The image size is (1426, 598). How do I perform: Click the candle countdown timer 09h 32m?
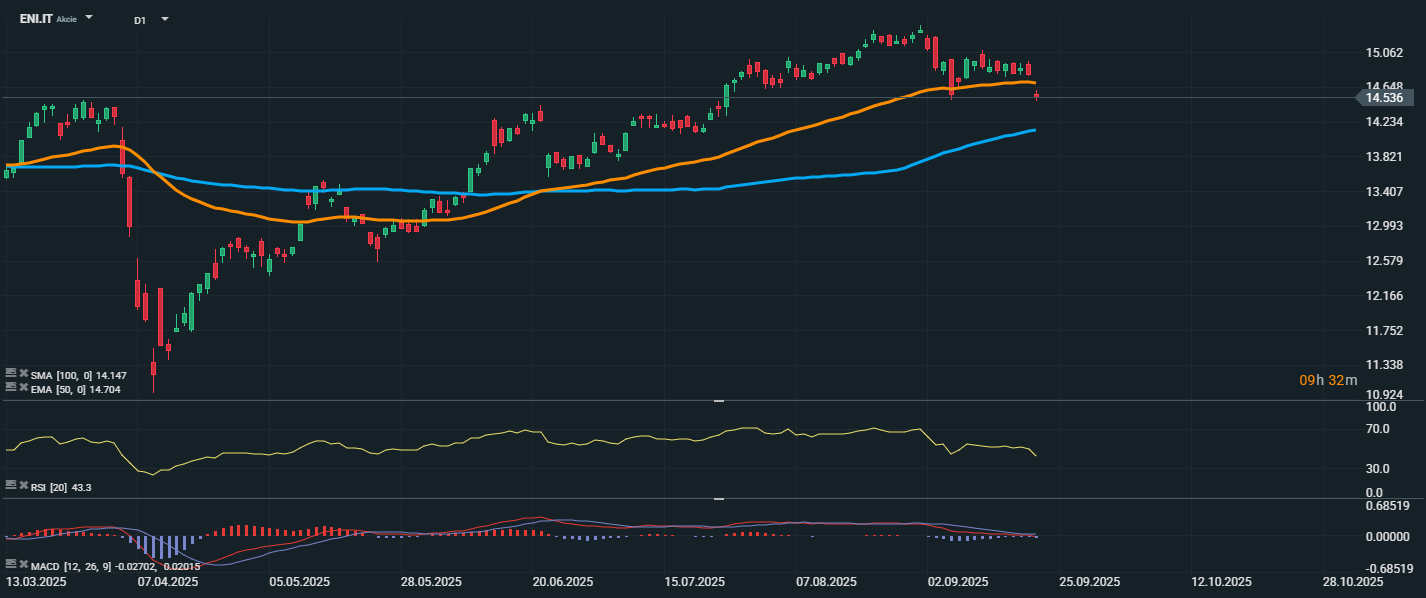point(1328,380)
